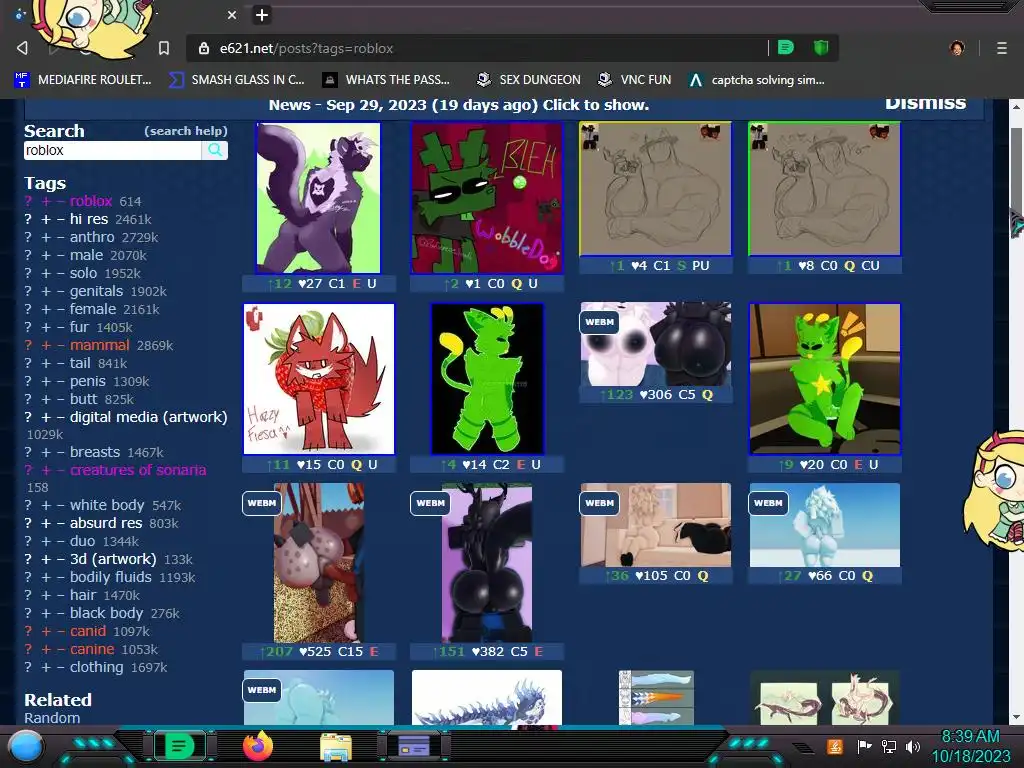Viewport: 1024px width, 768px height.
Task: Click the Random link under Related
Action: coord(52,718)
